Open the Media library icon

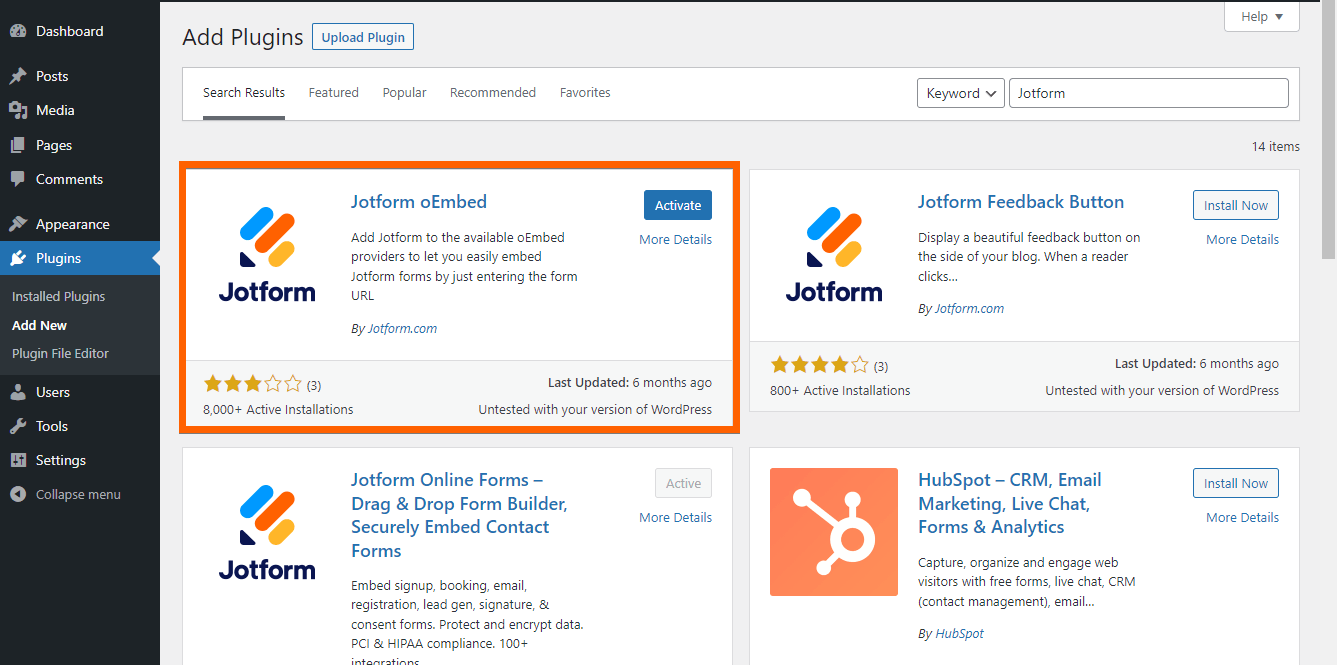[x=18, y=110]
